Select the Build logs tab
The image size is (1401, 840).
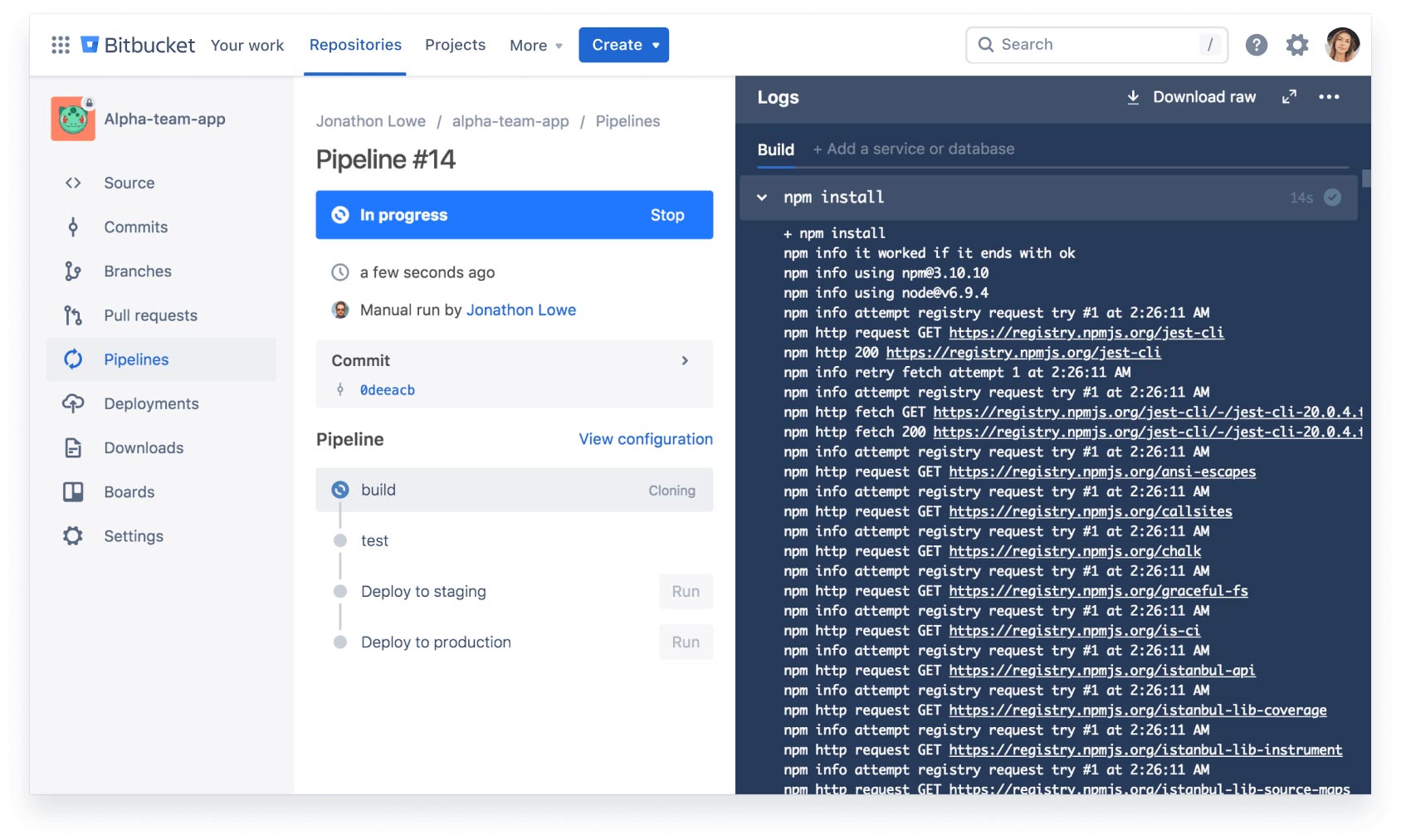[x=776, y=149]
